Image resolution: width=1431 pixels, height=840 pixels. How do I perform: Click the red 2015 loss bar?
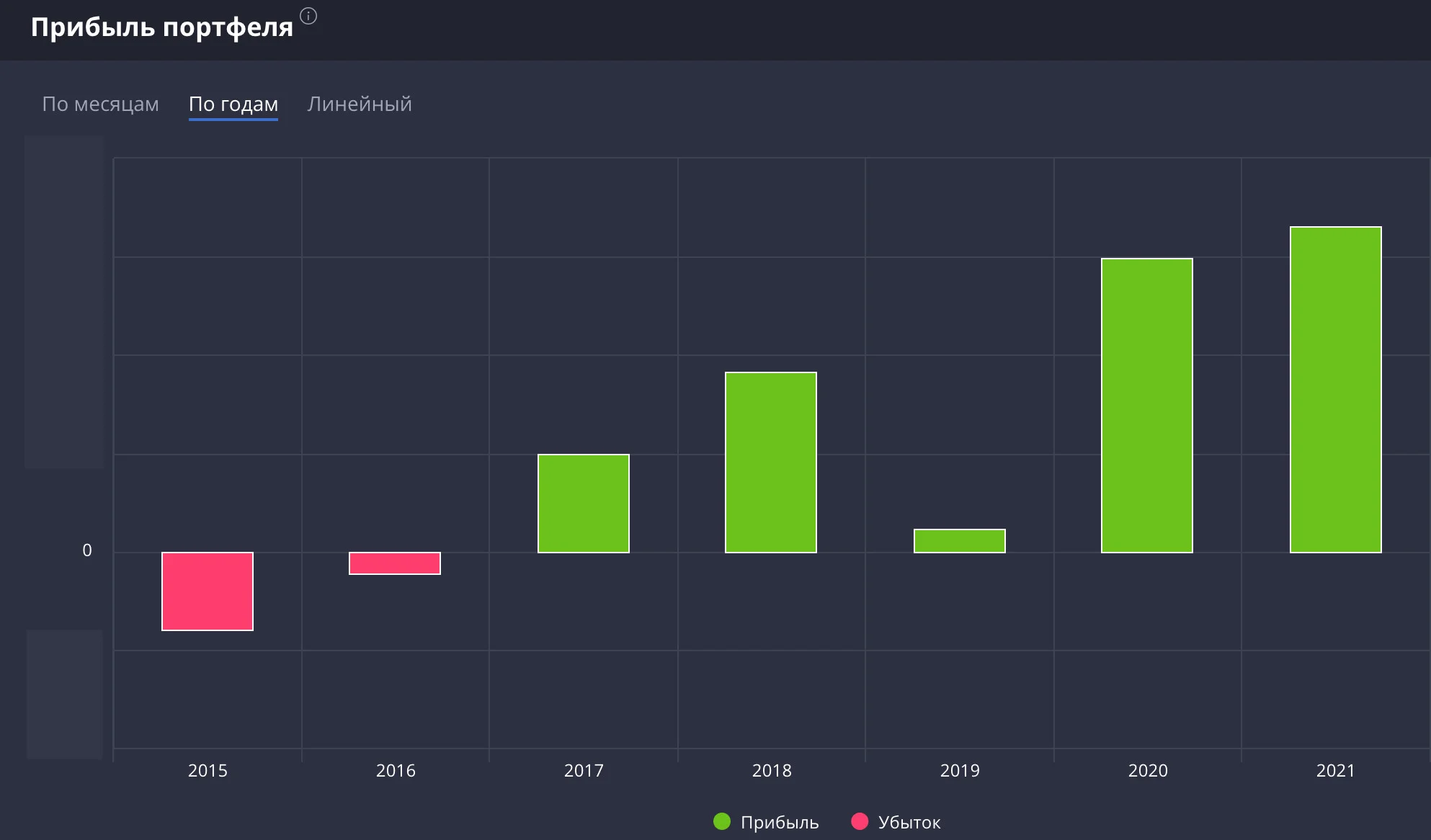(x=208, y=591)
